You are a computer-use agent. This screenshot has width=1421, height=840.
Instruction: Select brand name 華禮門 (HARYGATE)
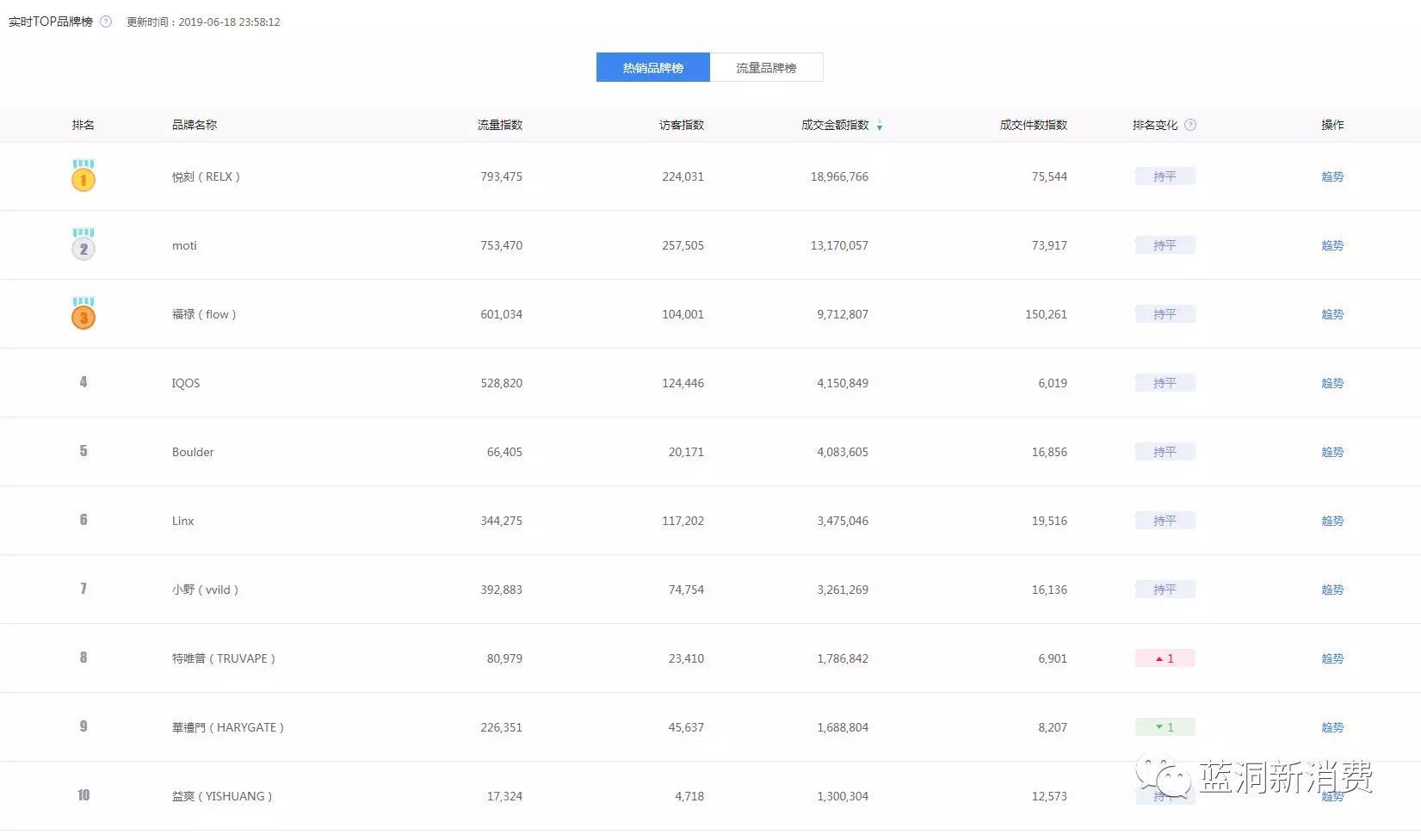[x=228, y=727]
